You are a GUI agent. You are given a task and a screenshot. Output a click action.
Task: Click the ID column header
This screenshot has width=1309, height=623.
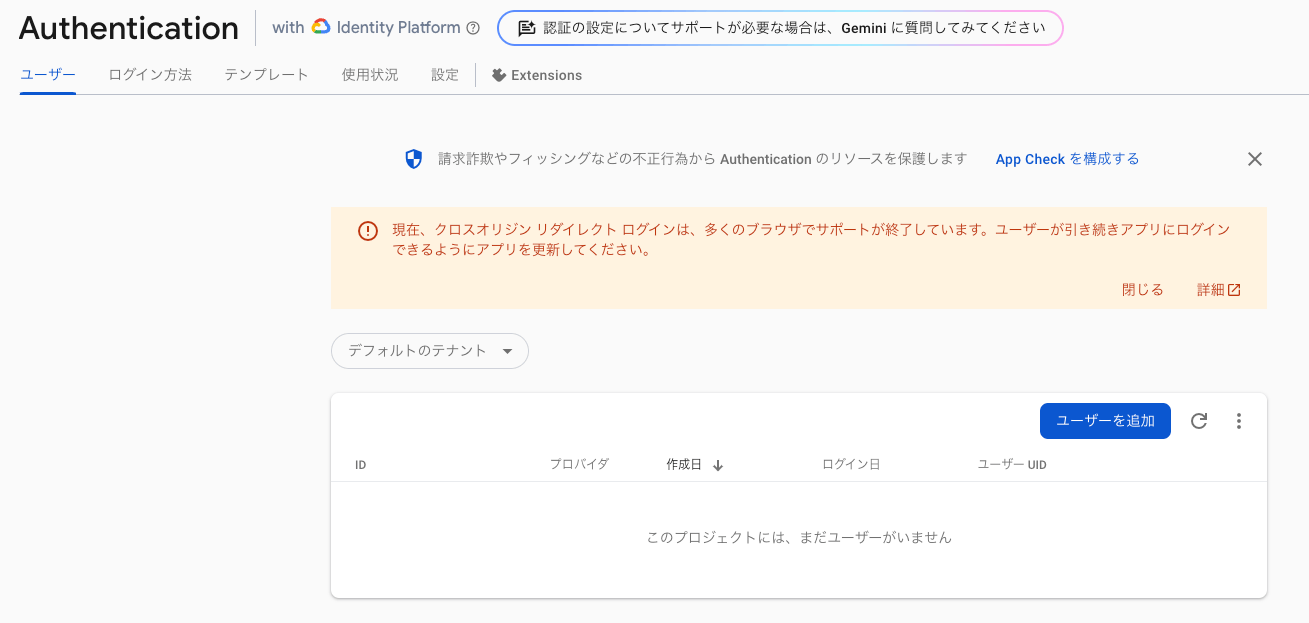point(360,465)
